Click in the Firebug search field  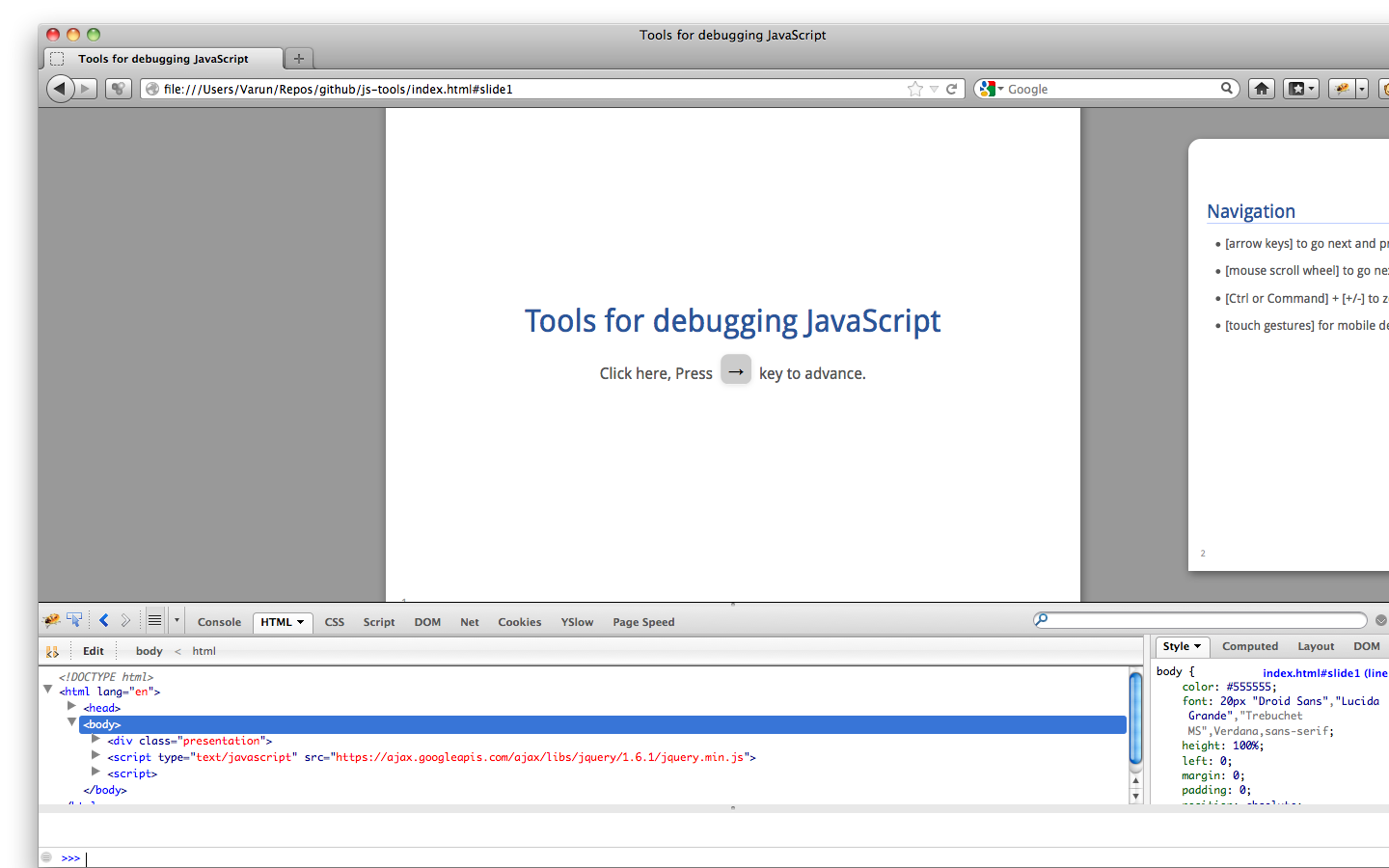[x=1206, y=620]
